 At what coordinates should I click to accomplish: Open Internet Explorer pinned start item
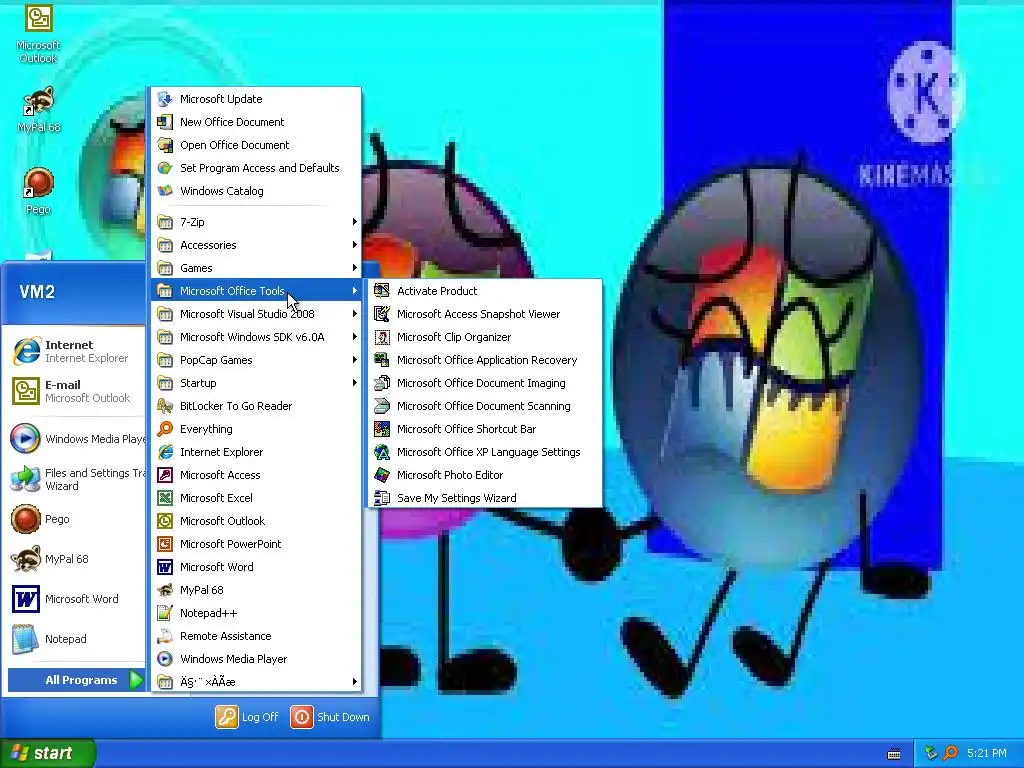tap(76, 351)
